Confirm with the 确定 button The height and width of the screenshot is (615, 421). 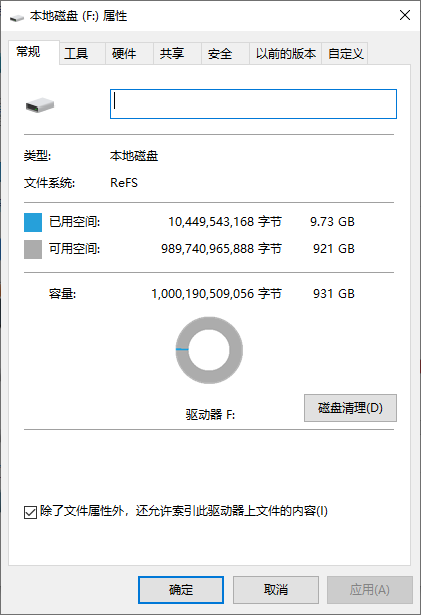point(181,590)
